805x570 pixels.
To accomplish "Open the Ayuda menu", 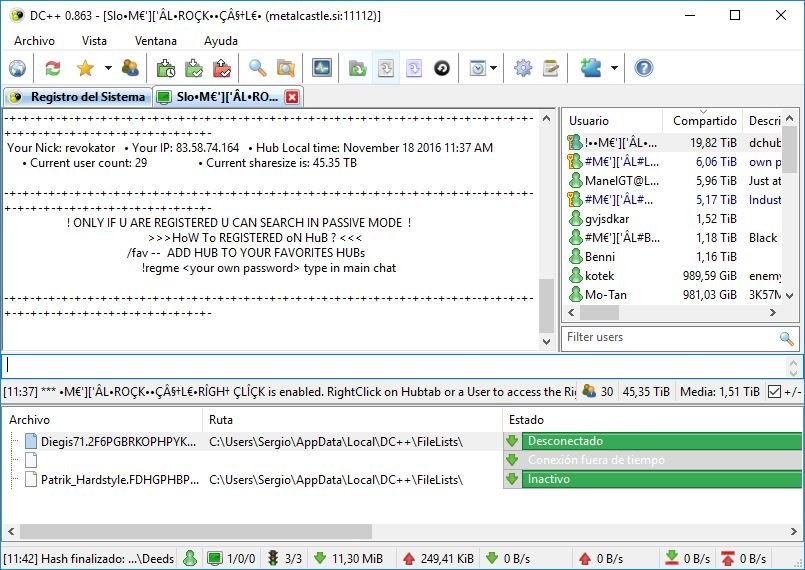I will 221,41.
